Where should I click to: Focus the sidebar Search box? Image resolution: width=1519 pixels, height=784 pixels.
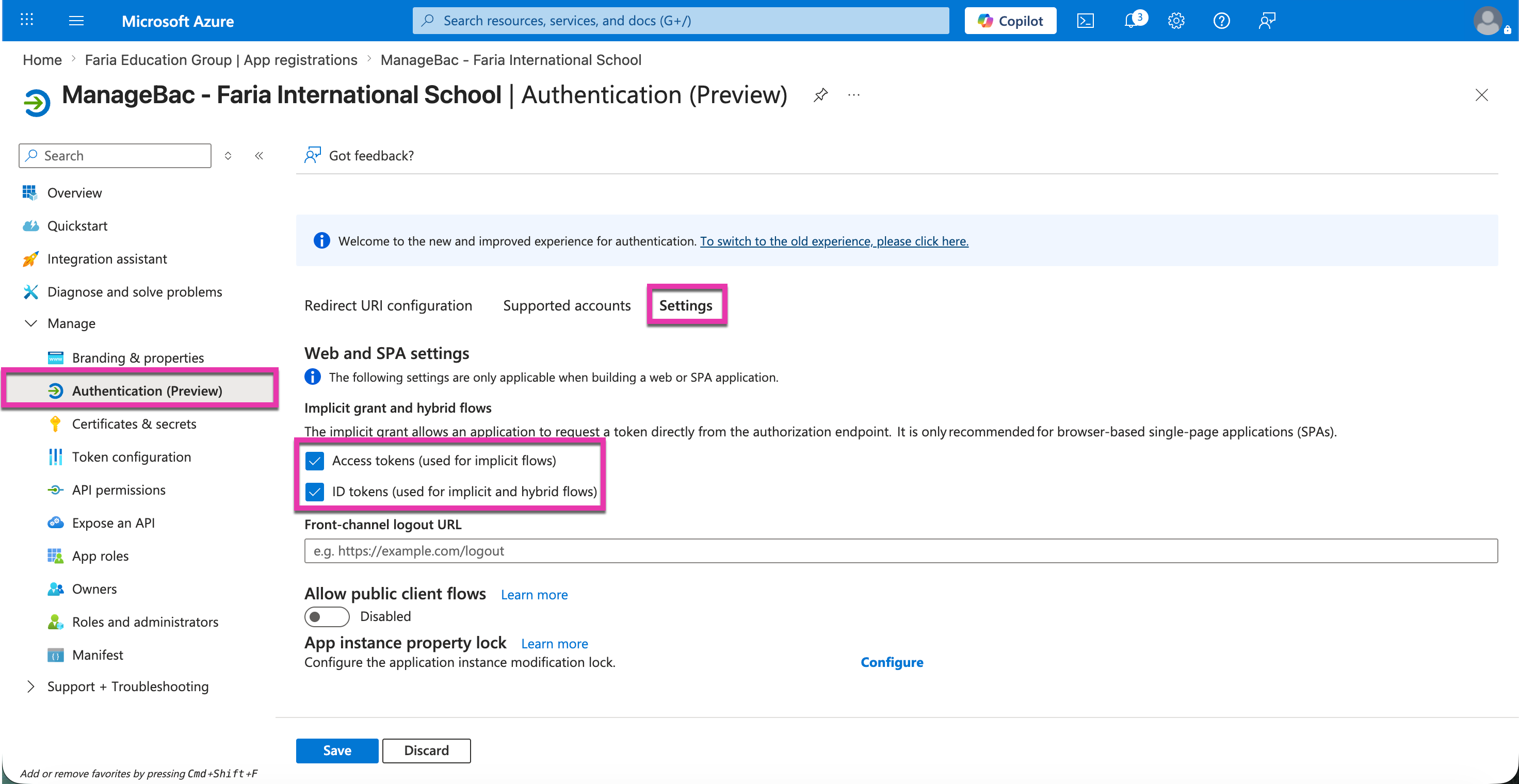[115, 156]
